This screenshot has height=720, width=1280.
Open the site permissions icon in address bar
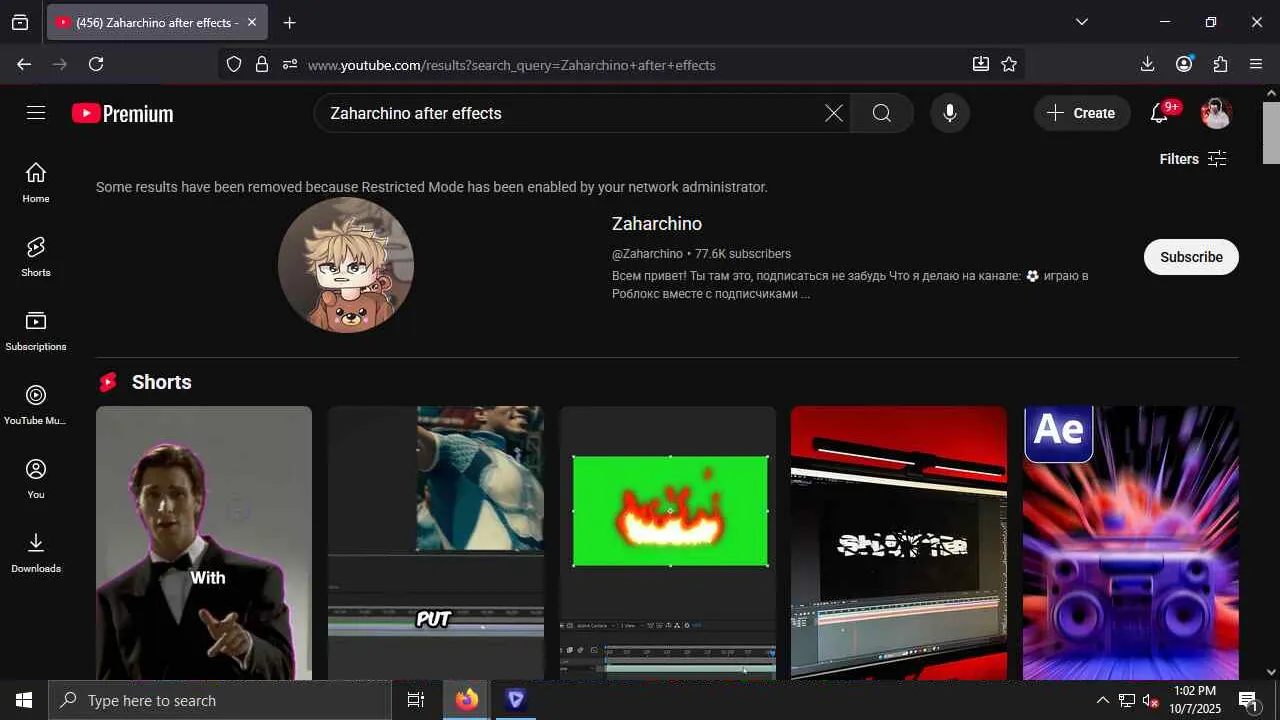coord(290,64)
